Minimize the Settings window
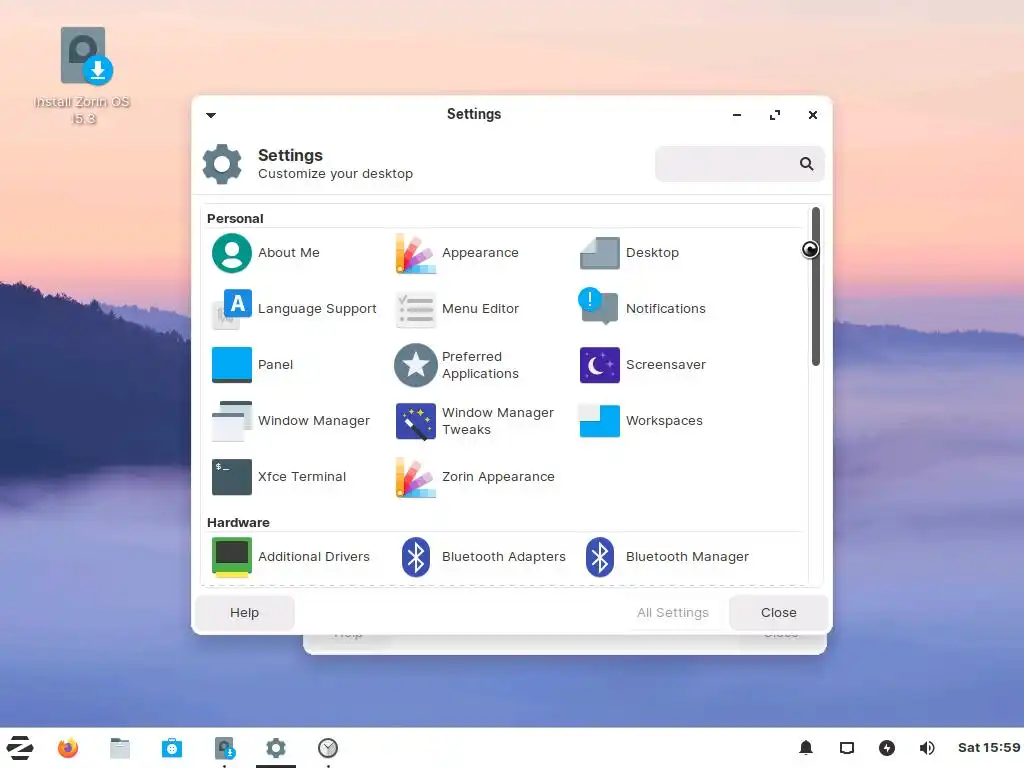1024x768 pixels. coord(737,116)
